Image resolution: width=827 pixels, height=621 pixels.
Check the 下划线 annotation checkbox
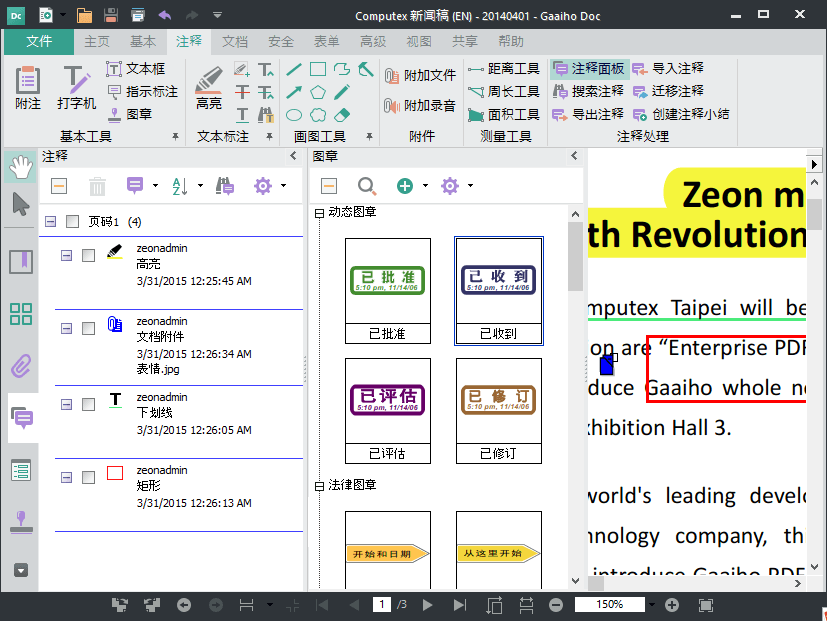click(88, 404)
